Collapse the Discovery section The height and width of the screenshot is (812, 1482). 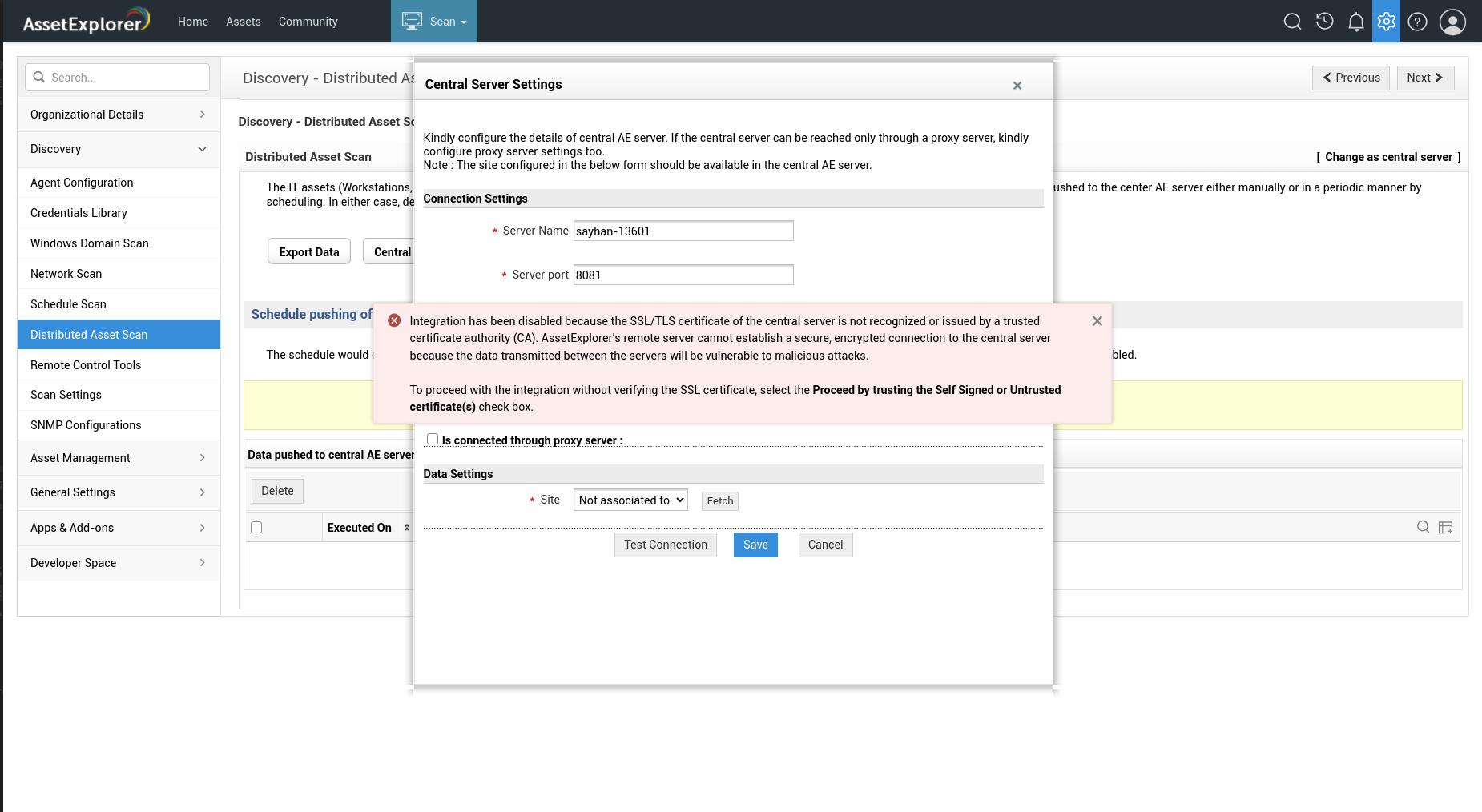[x=119, y=149]
